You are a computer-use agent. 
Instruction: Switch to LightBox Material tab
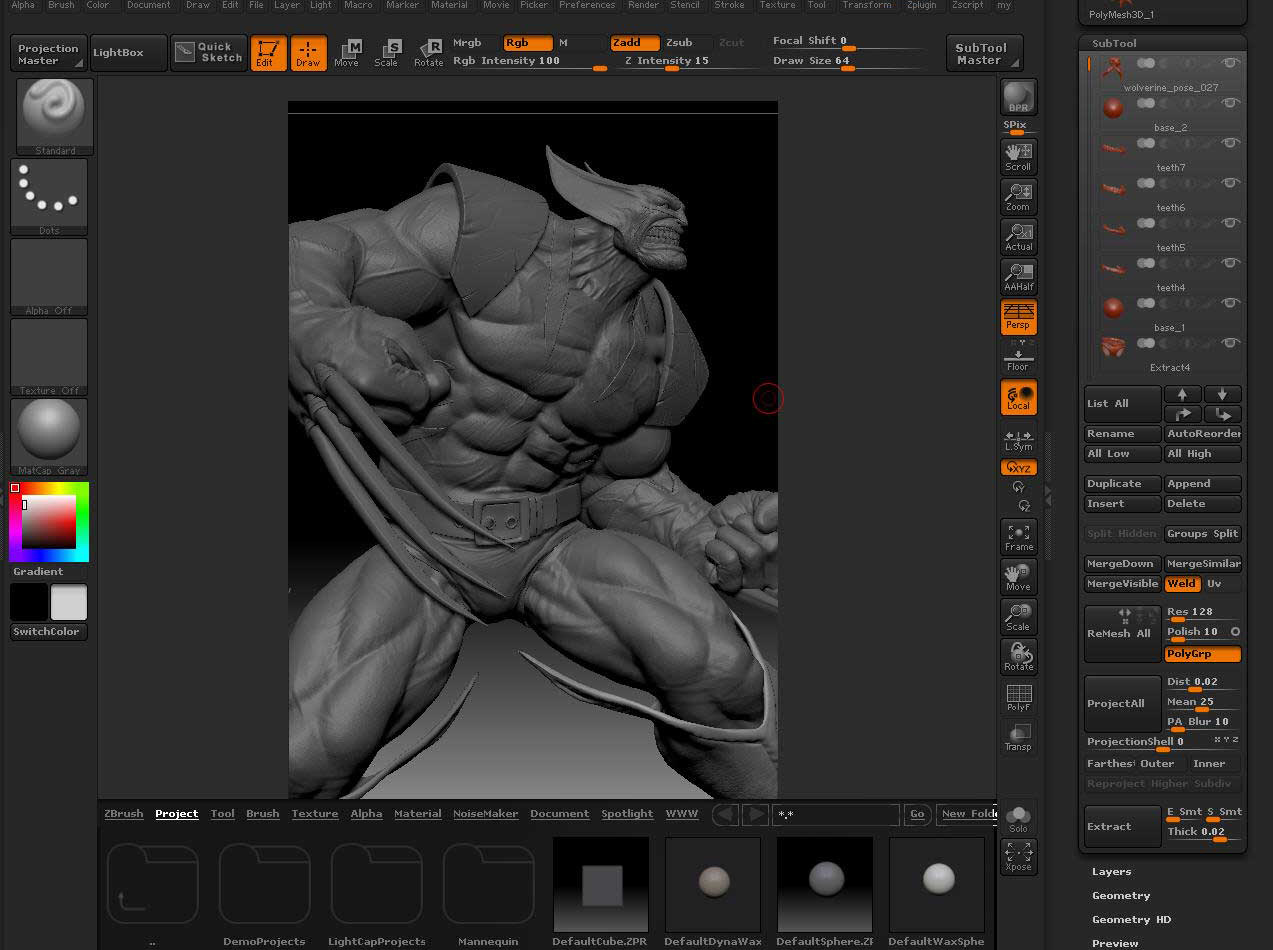[x=417, y=814]
